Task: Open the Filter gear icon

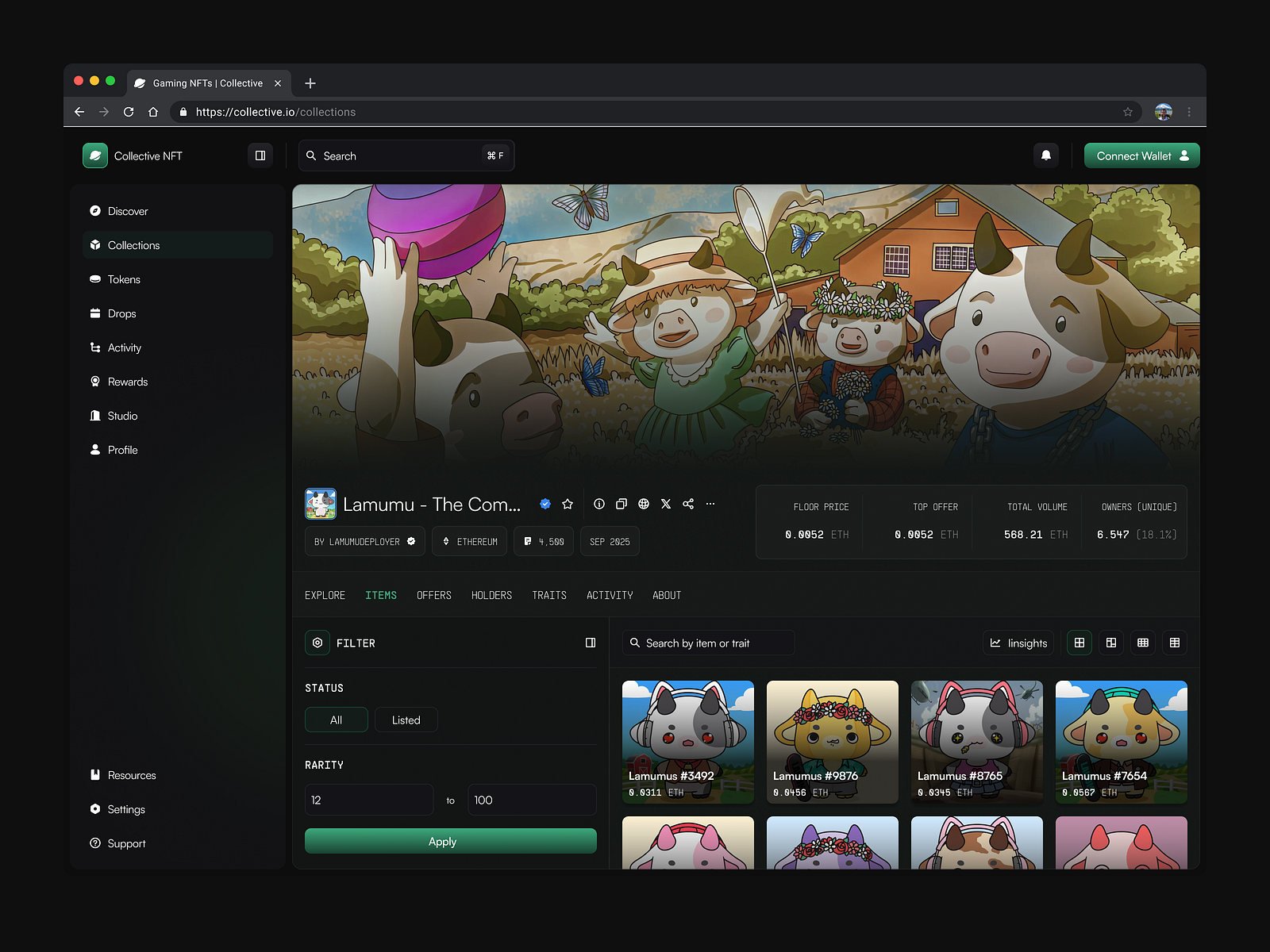Action: click(x=317, y=643)
